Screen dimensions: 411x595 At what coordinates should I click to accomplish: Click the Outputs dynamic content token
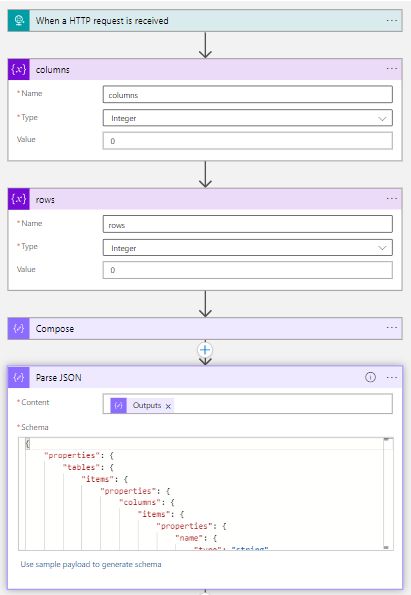142,406
